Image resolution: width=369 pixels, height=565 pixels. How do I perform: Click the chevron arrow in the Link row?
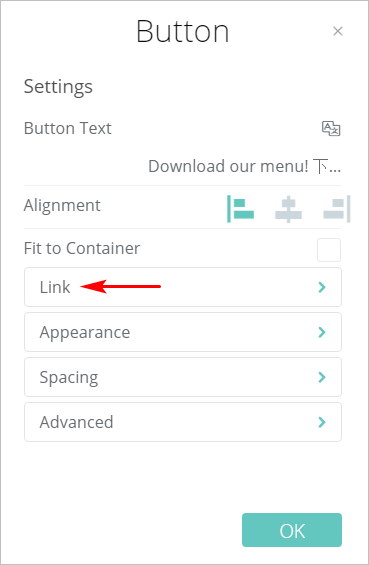(x=322, y=287)
